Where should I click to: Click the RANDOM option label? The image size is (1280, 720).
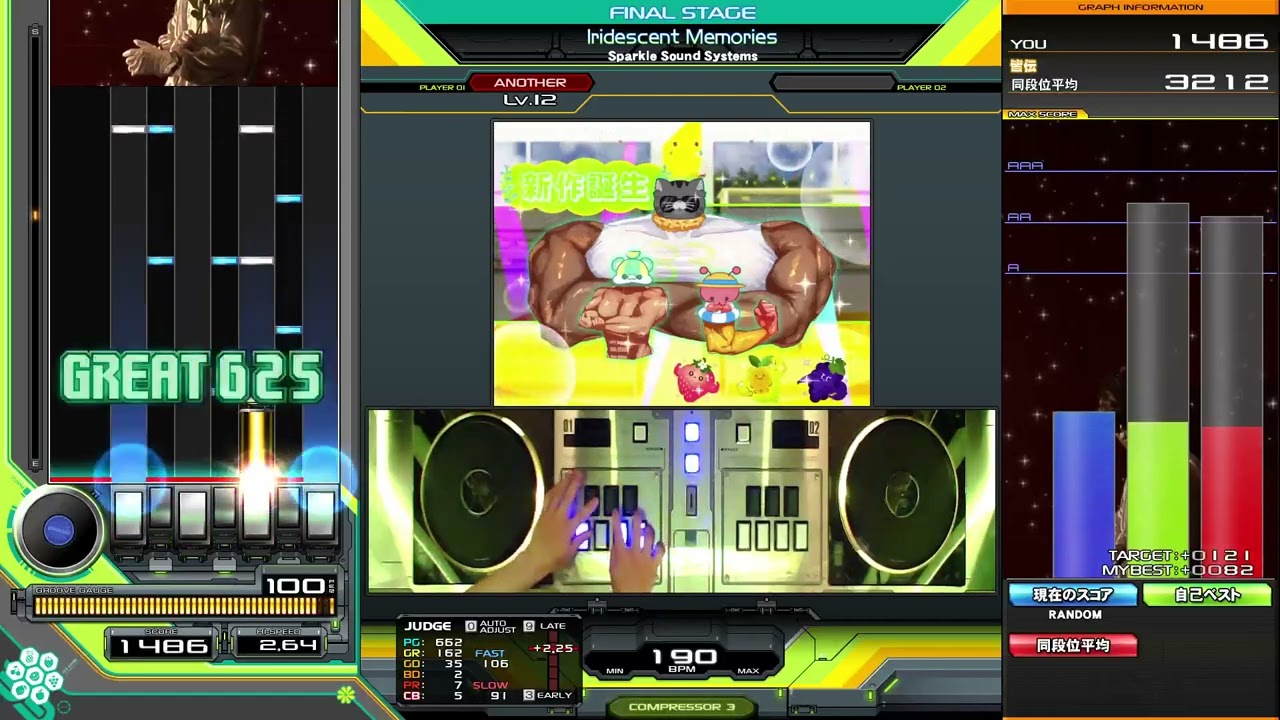1075,615
